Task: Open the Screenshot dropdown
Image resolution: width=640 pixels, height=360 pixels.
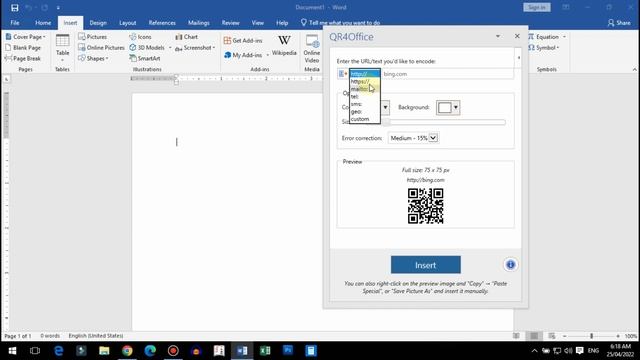Action: tap(195, 48)
